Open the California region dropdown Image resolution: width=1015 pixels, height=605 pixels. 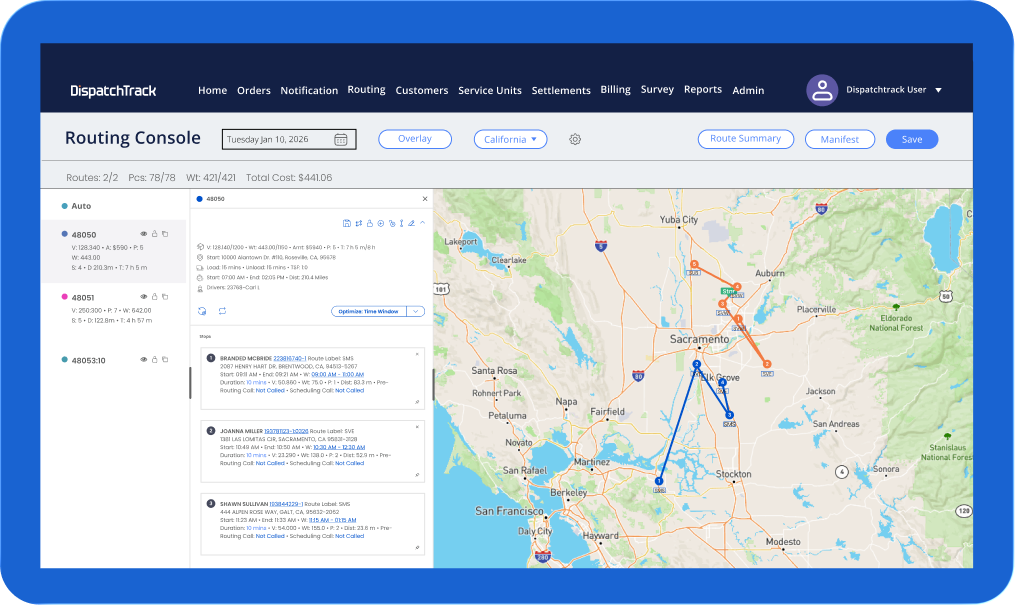(510, 139)
